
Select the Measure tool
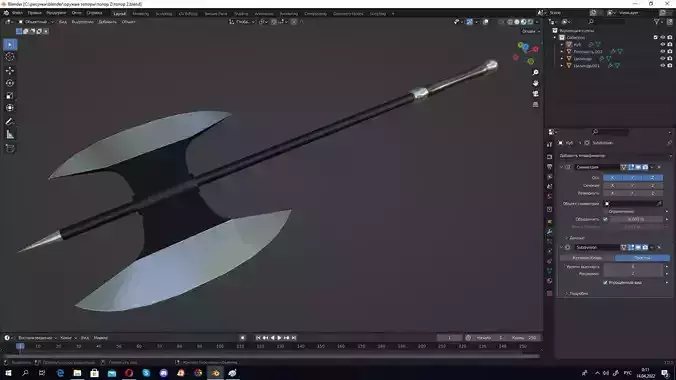tap(10, 135)
